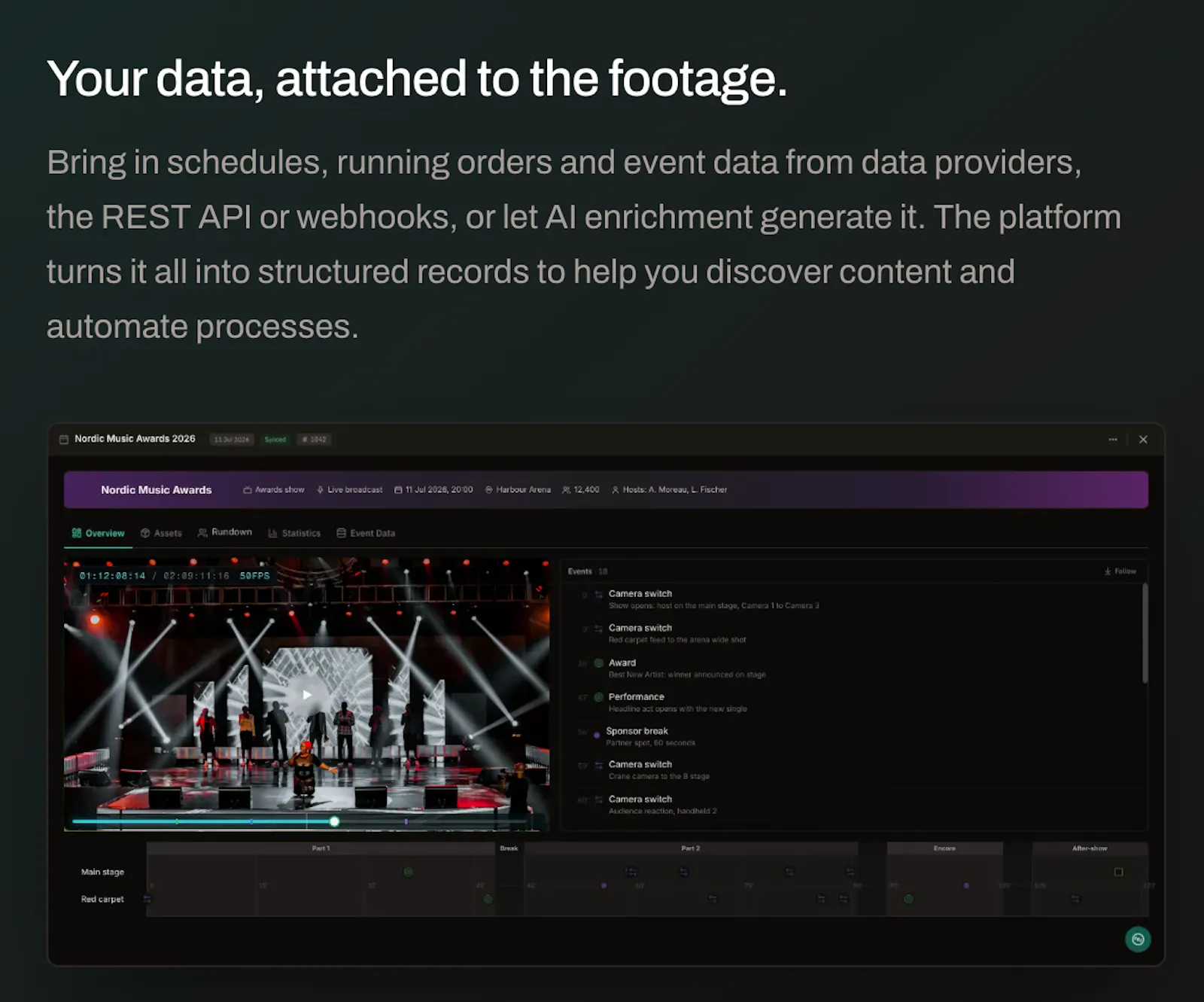Open the Event Data tab
This screenshot has width=1204, height=1002.
tap(366, 533)
